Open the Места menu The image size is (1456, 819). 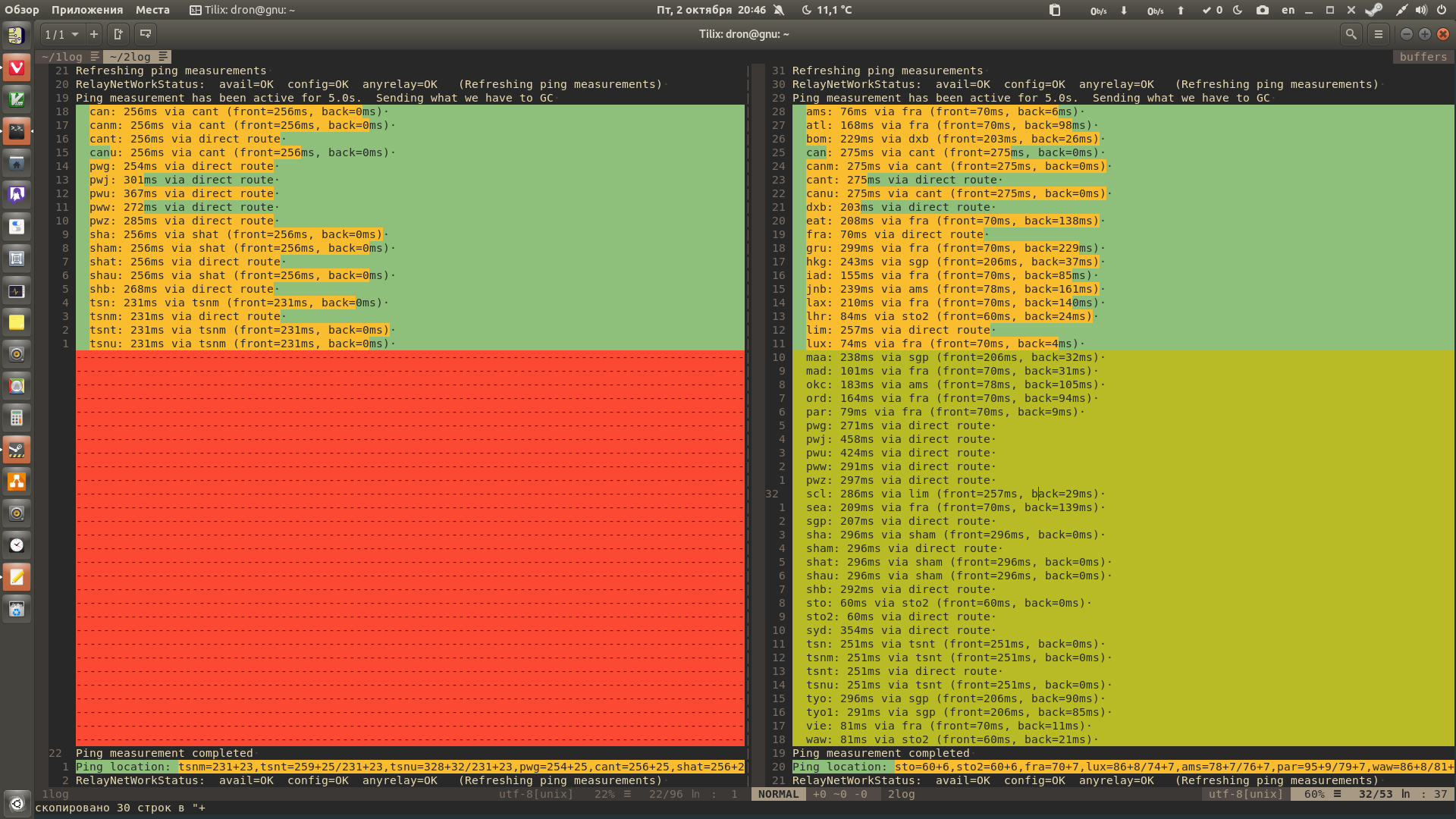[x=152, y=10]
